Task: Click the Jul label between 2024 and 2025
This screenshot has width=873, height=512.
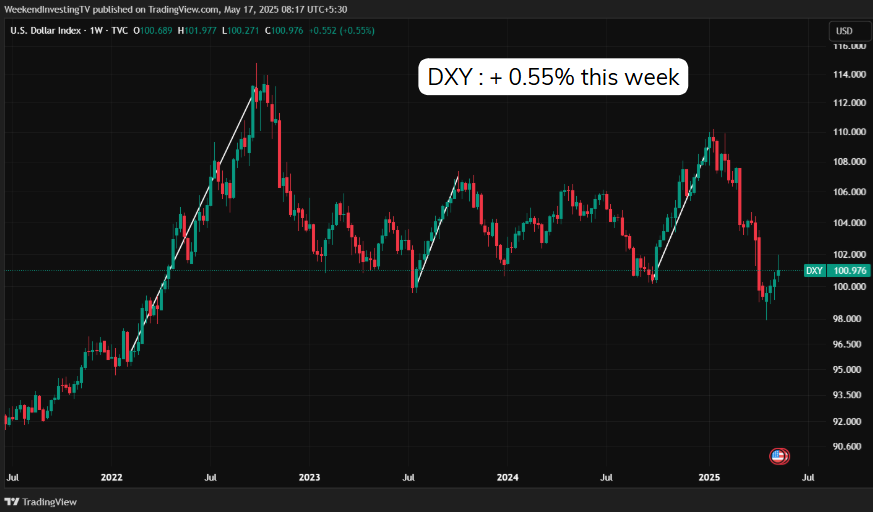Action: tap(607, 477)
